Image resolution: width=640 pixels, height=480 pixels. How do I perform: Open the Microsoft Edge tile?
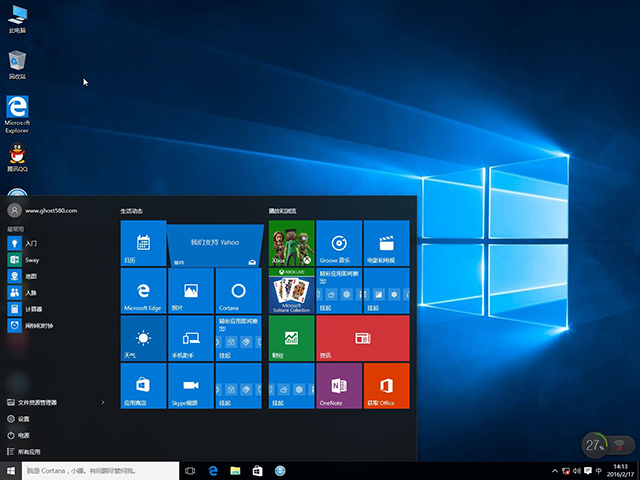(143, 289)
